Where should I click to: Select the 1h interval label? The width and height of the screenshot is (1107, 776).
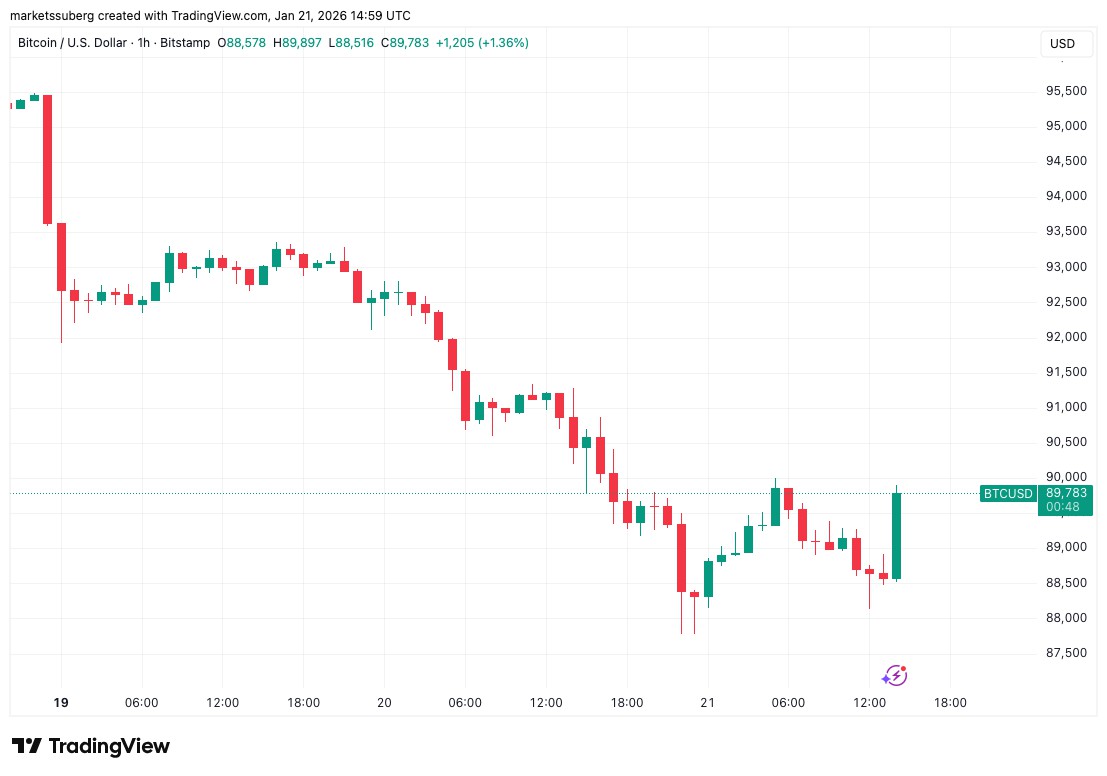143,43
